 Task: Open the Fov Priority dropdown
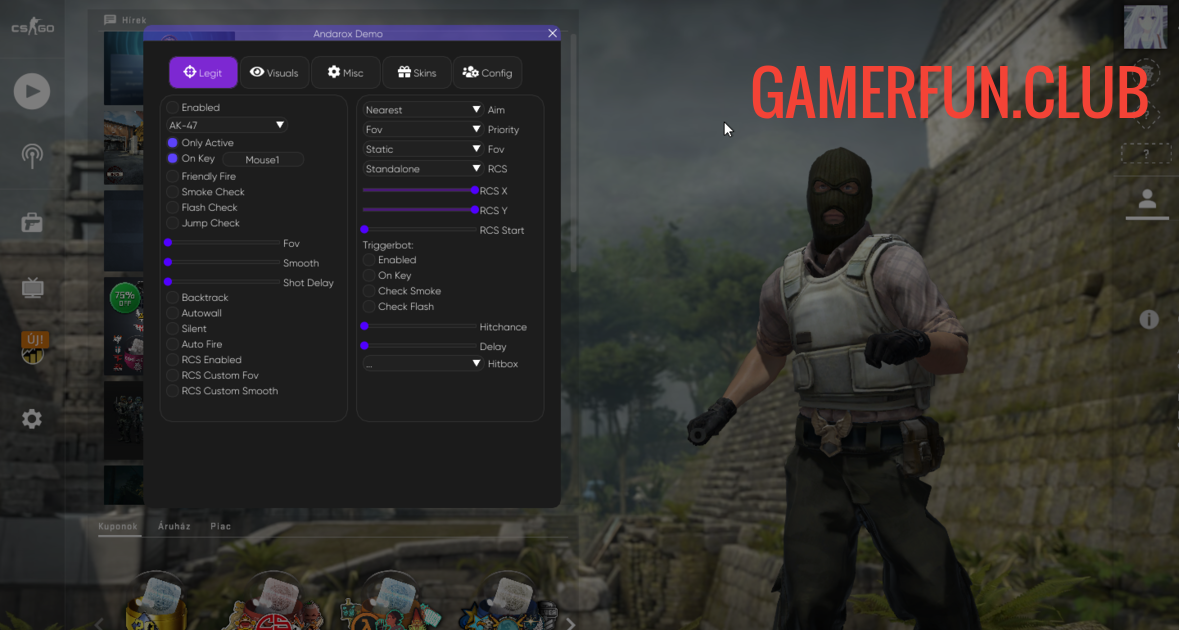pos(423,129)
